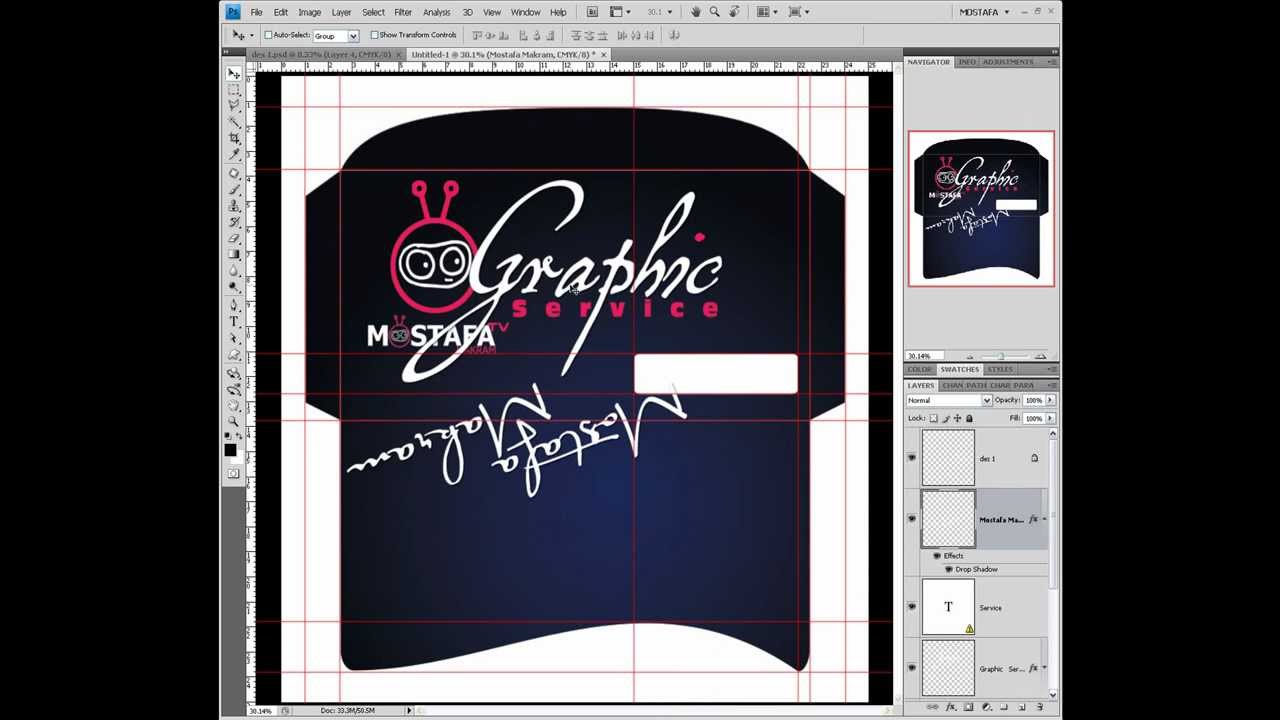Image resolution: width=1280 pixels, height=720 pixels.
Task: Select the Horizontal Type tool
Action: [x=234, y=321]
